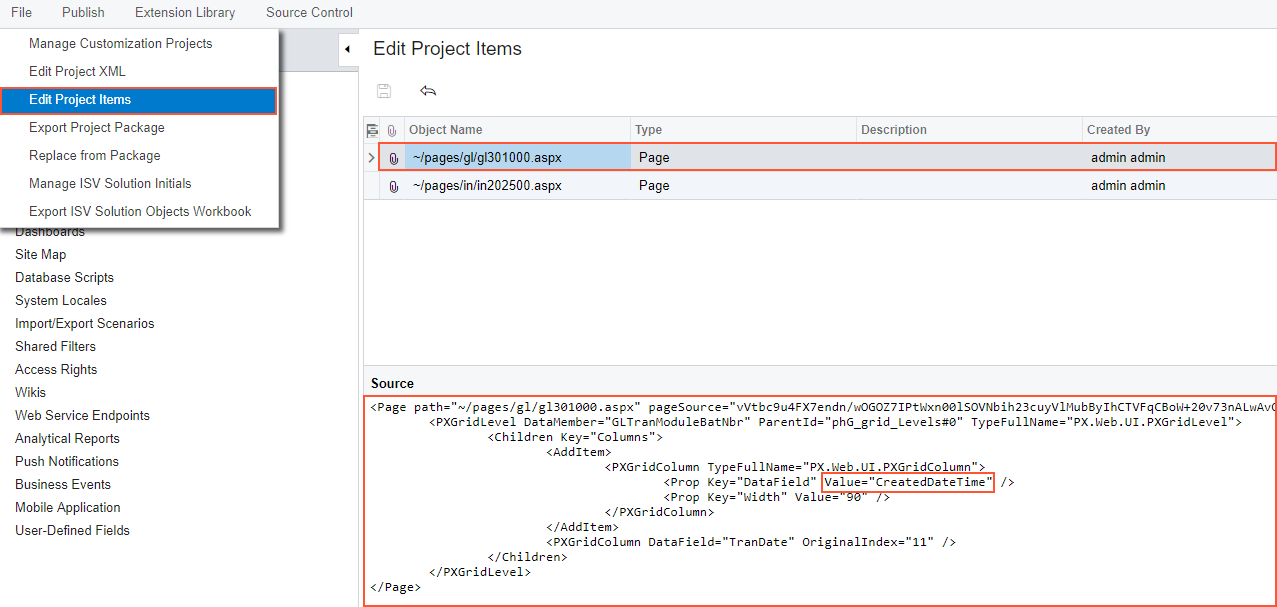Choose Export Project Package menu item

click(x=97, y=128)
